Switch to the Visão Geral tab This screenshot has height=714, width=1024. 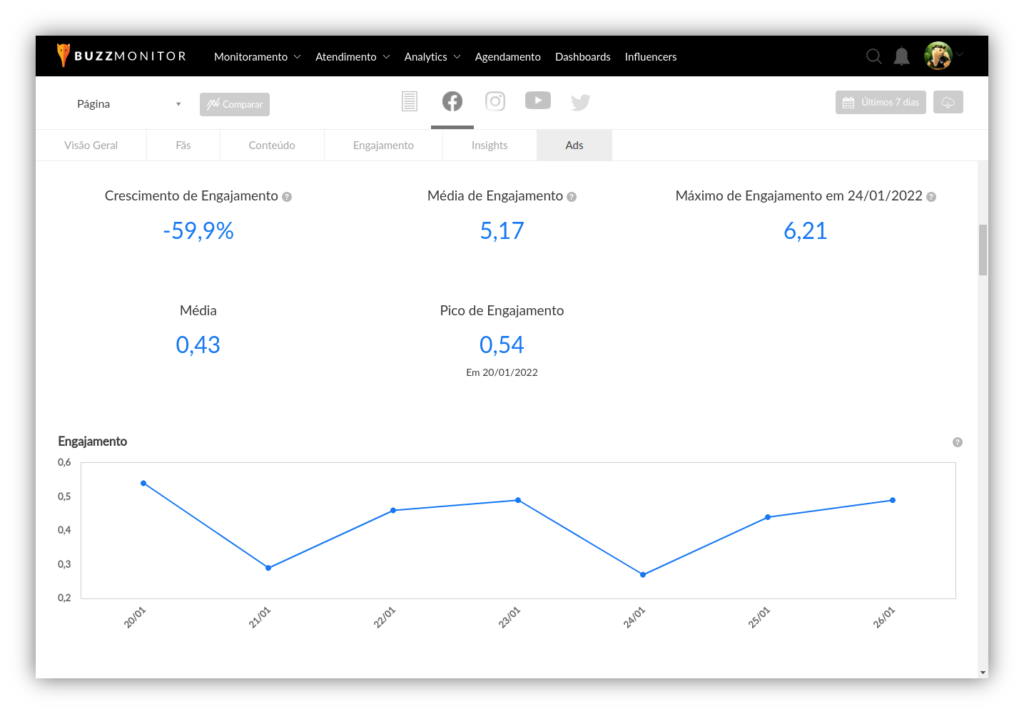(91, 145)
